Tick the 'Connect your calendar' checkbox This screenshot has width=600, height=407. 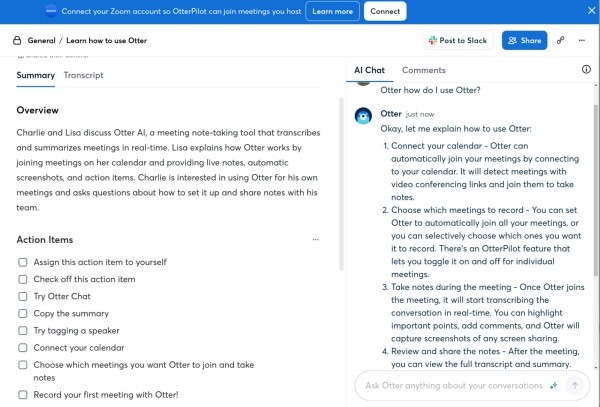click(22, 347)
